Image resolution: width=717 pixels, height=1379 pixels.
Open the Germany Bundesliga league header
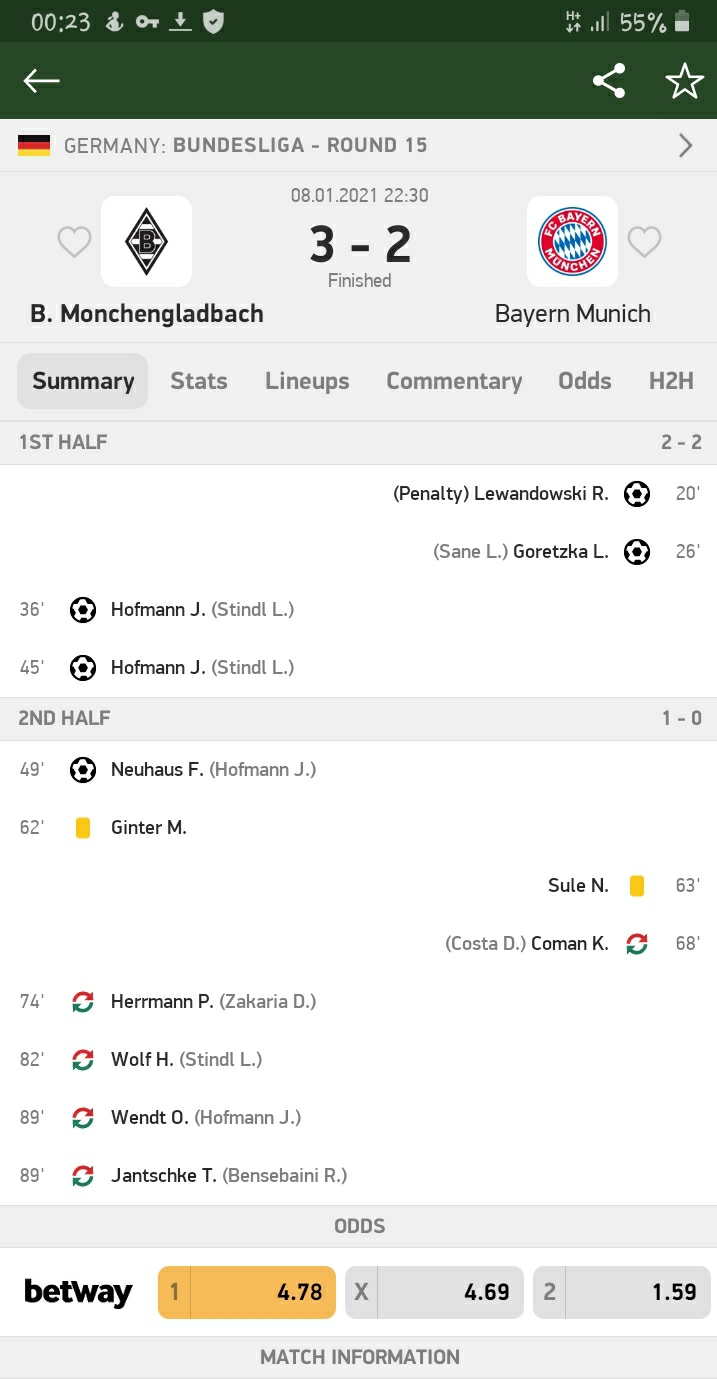tap(245, 146)
